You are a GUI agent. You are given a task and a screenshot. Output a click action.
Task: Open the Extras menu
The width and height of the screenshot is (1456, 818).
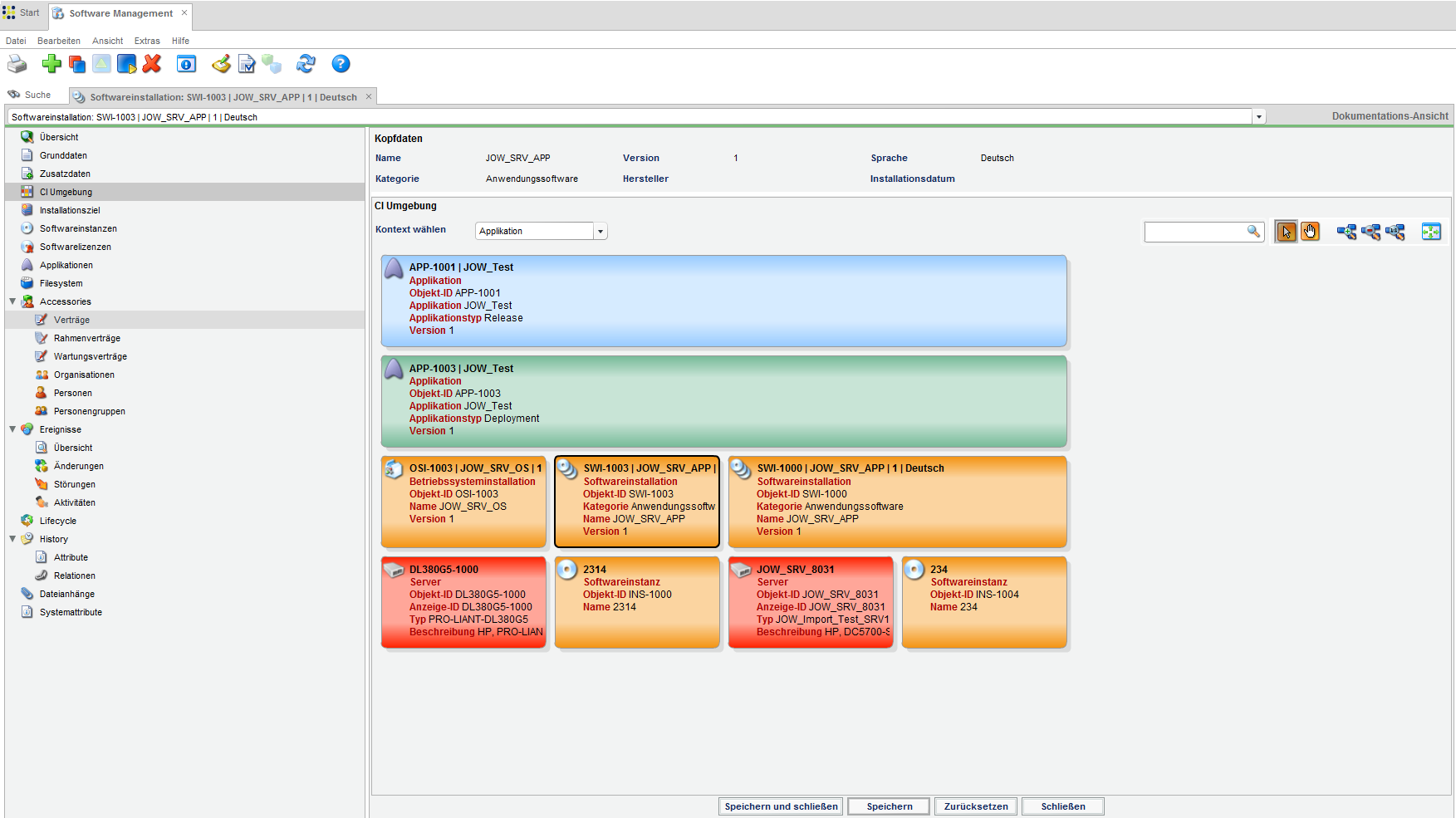147,41
